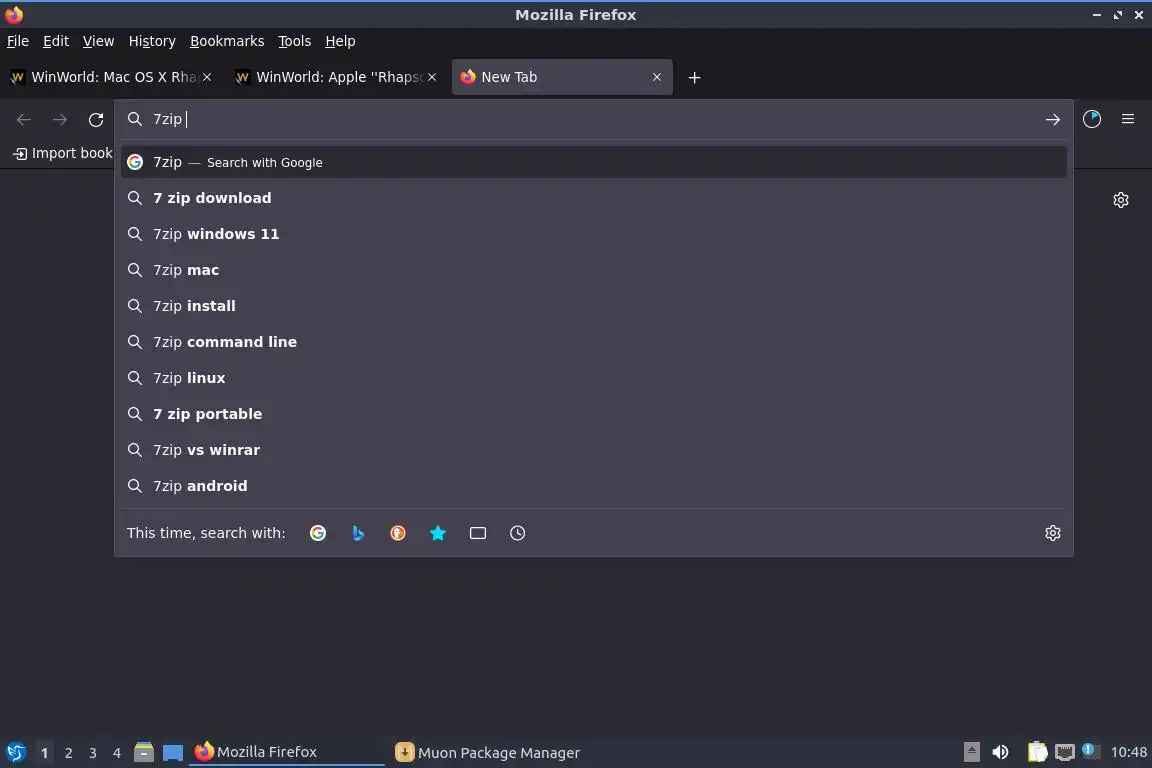Open the Edit menu
This screenshot has width=1152, height=768.
[56, 41]
